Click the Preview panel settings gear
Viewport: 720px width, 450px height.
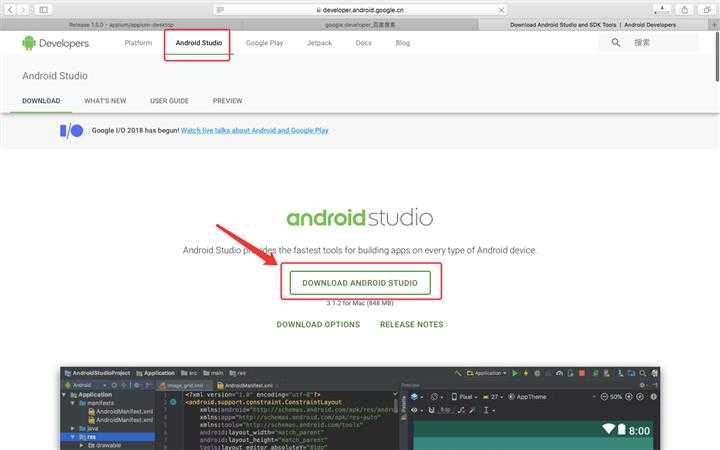tap(642, 385)
